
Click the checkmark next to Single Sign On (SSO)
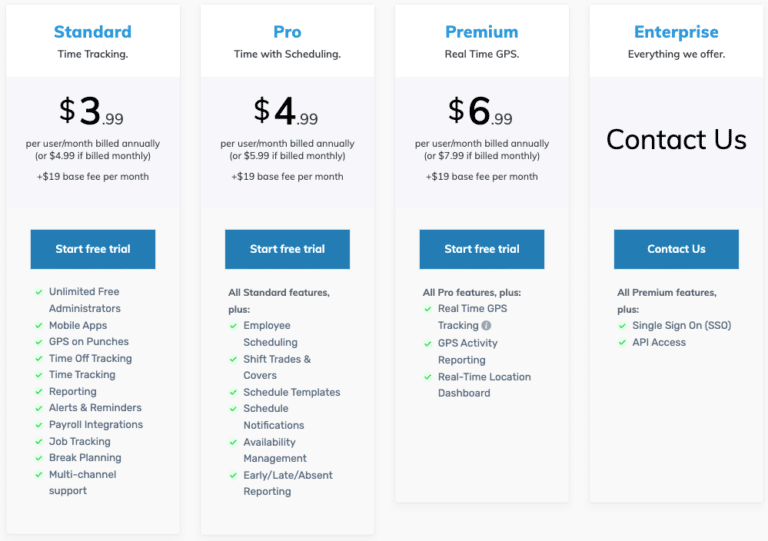coord(622,325)
